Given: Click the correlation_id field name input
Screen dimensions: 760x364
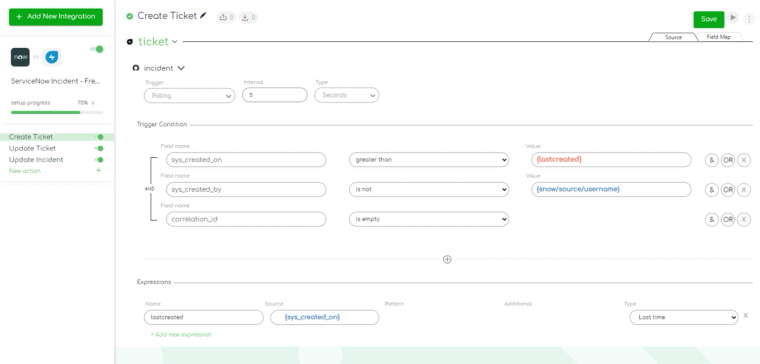Looking at the screenshot, I should click(x=246, y=219).
